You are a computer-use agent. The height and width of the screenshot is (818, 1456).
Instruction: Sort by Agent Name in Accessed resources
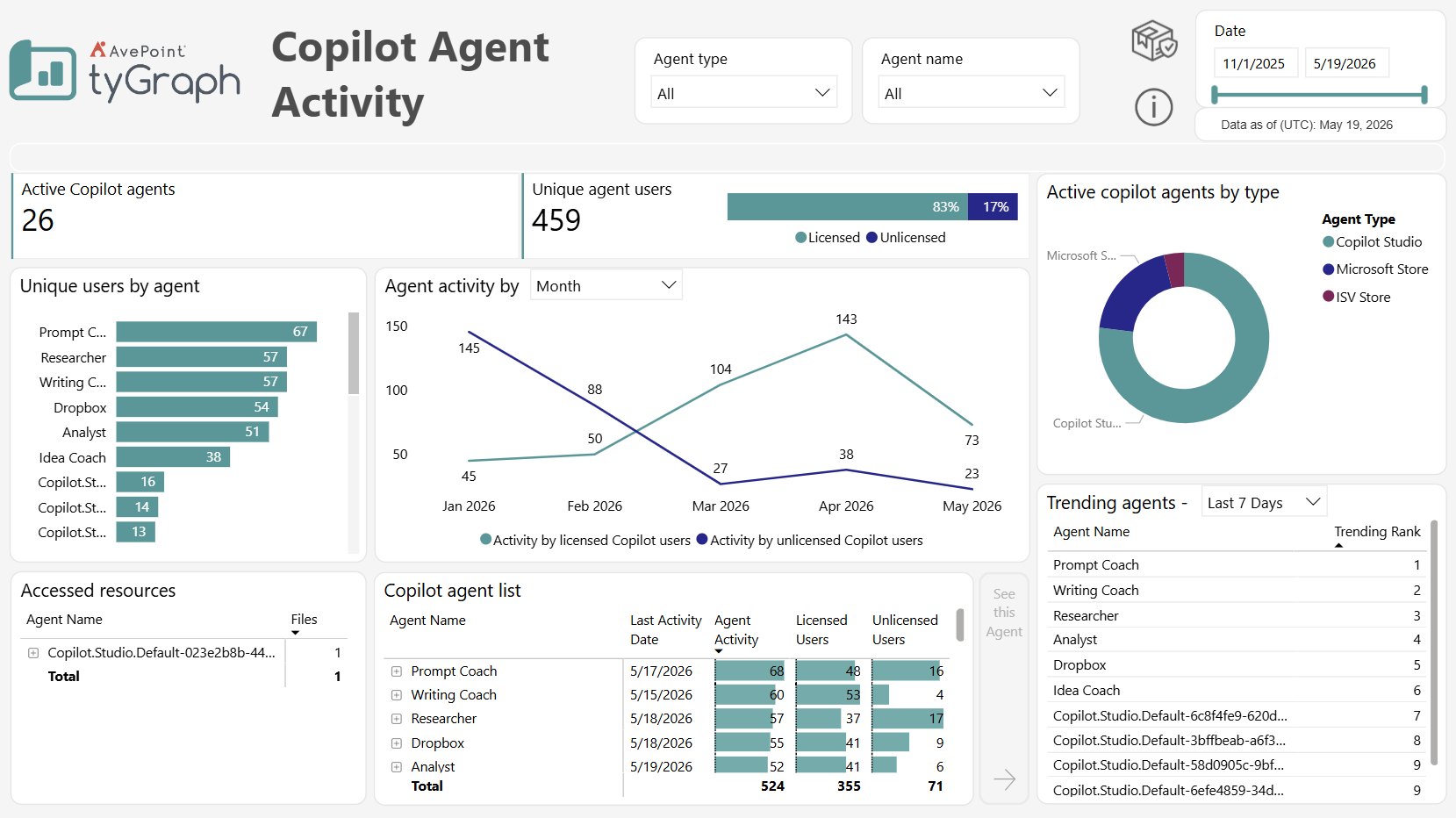64,620
